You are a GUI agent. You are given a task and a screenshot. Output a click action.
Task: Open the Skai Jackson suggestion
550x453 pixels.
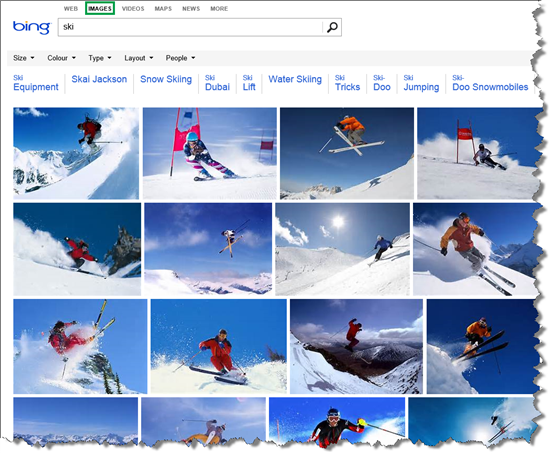(99, 79)
